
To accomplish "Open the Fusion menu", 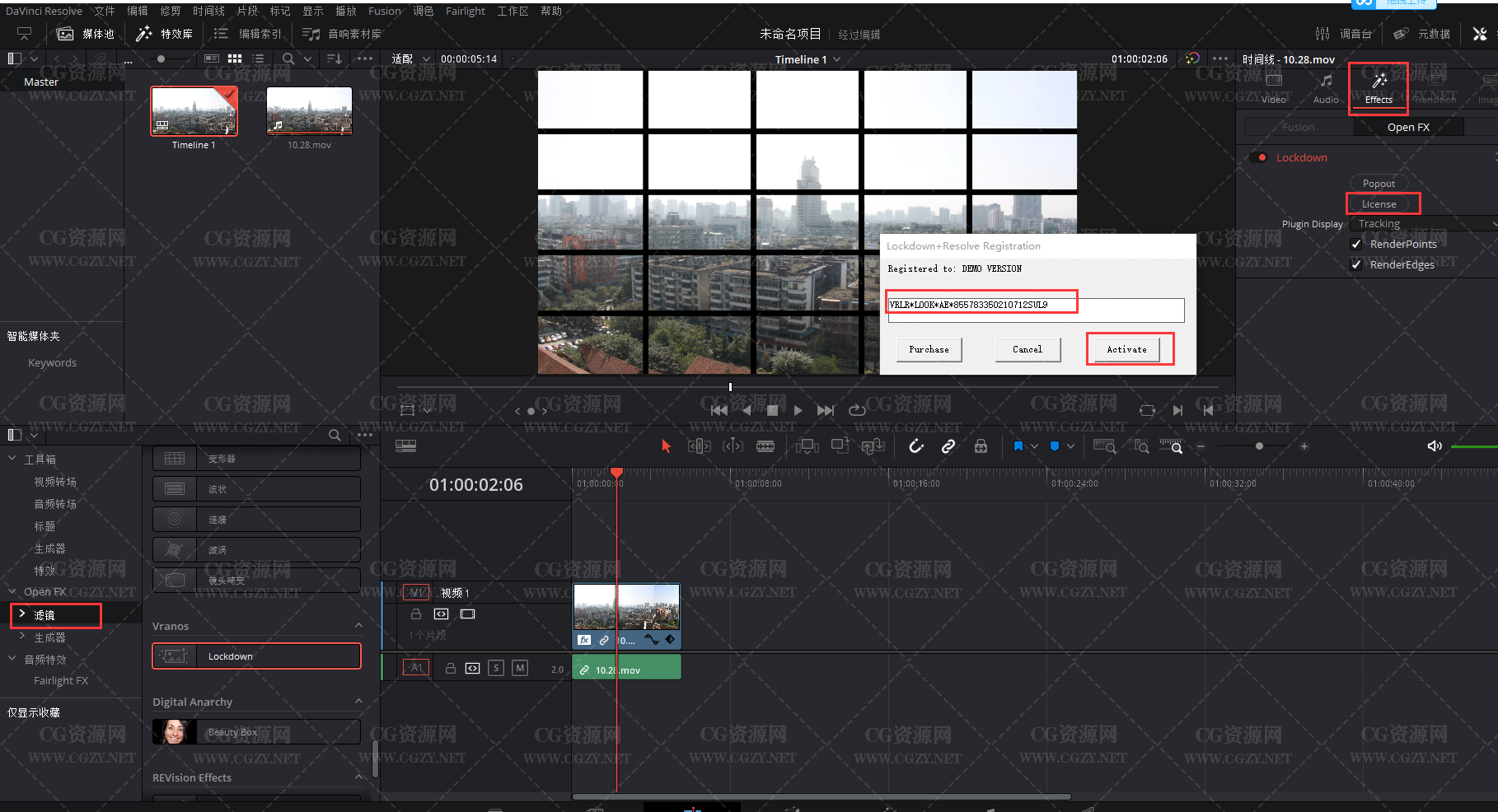I will 385,11.
